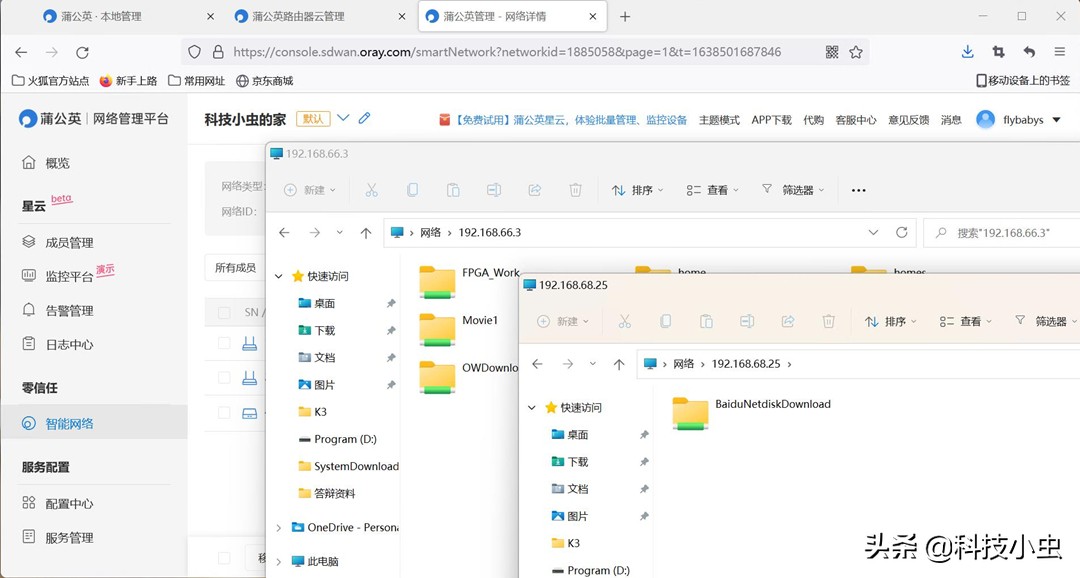Switch to 蒲公英路由器云管理 tab
The height and width of the screenshot is (578, 1080).
point(298,17)
